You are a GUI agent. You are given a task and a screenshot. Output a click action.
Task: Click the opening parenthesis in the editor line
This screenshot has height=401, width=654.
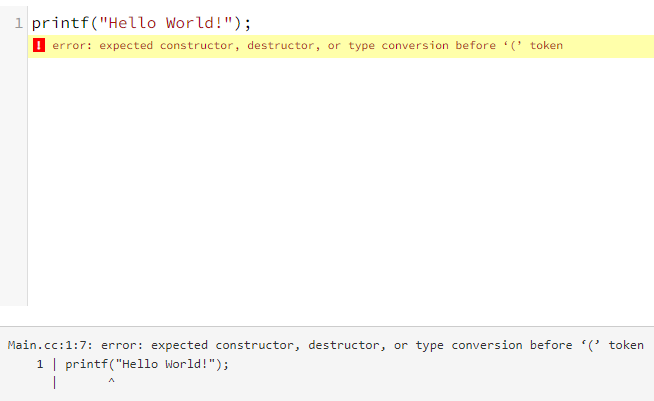coord(94,23)
